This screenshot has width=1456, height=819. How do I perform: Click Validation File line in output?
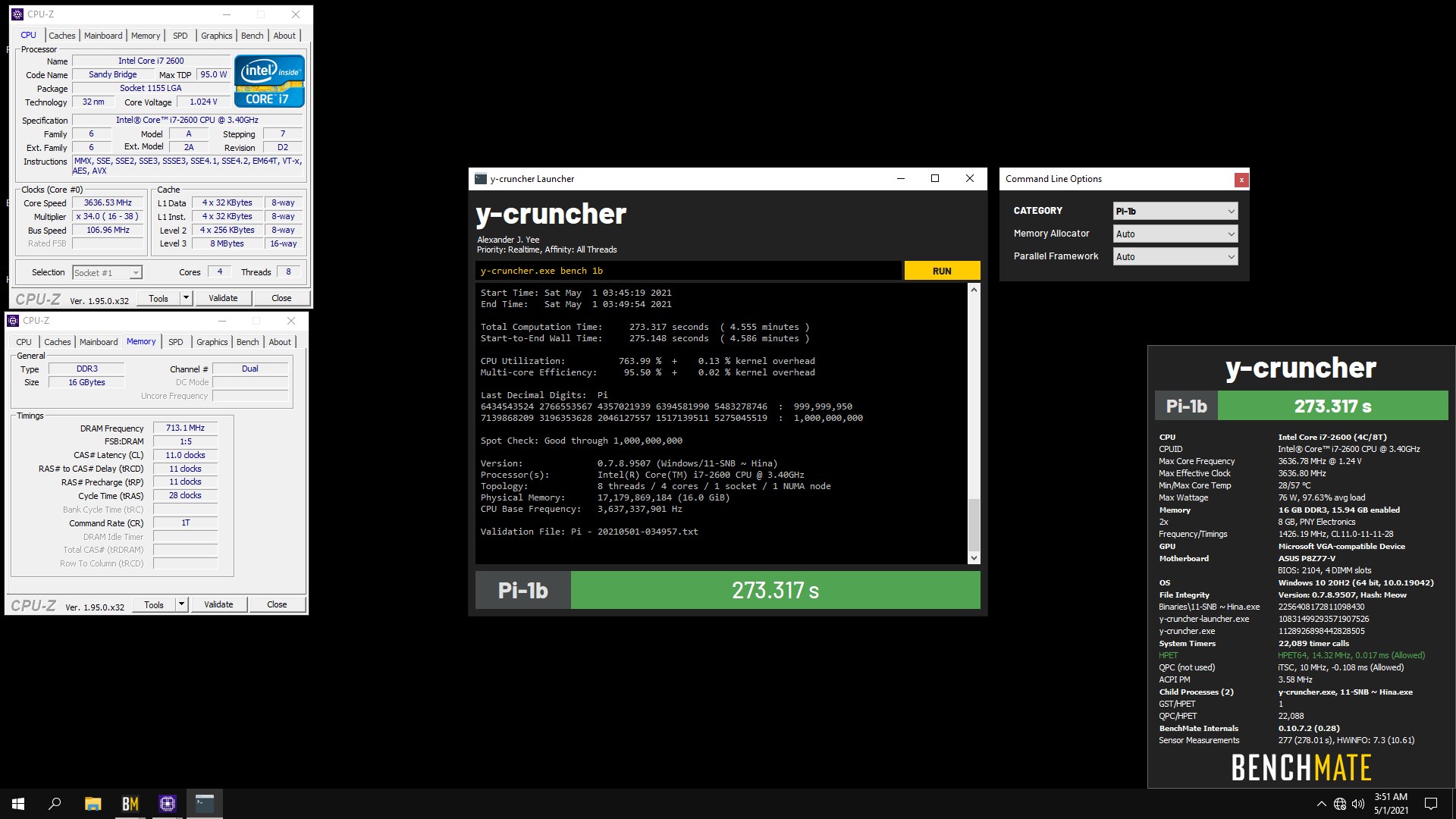[x=588, y=532]
